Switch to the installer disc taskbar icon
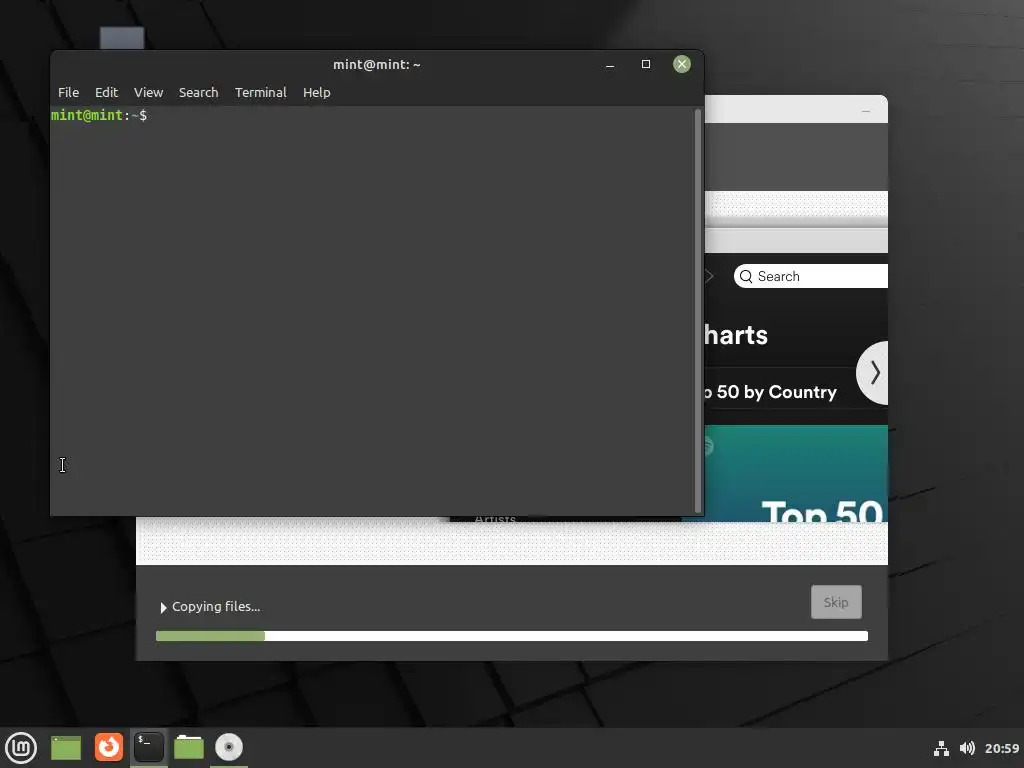Viewport: 1024px width, 768px height. (x=229, y=747)
